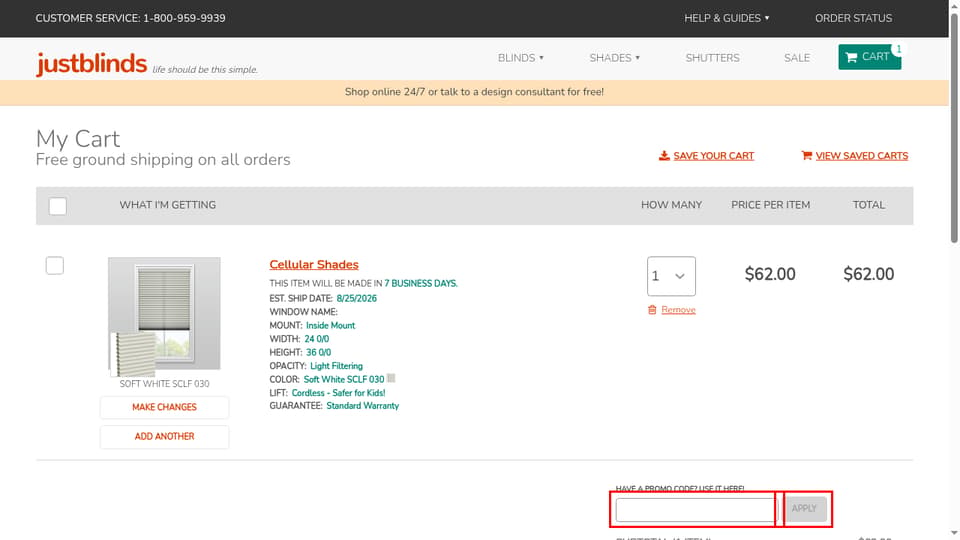Screen dimensions: 960x540
Task: Click the width value 24 0/0
Action: click(x=317, y=339)
